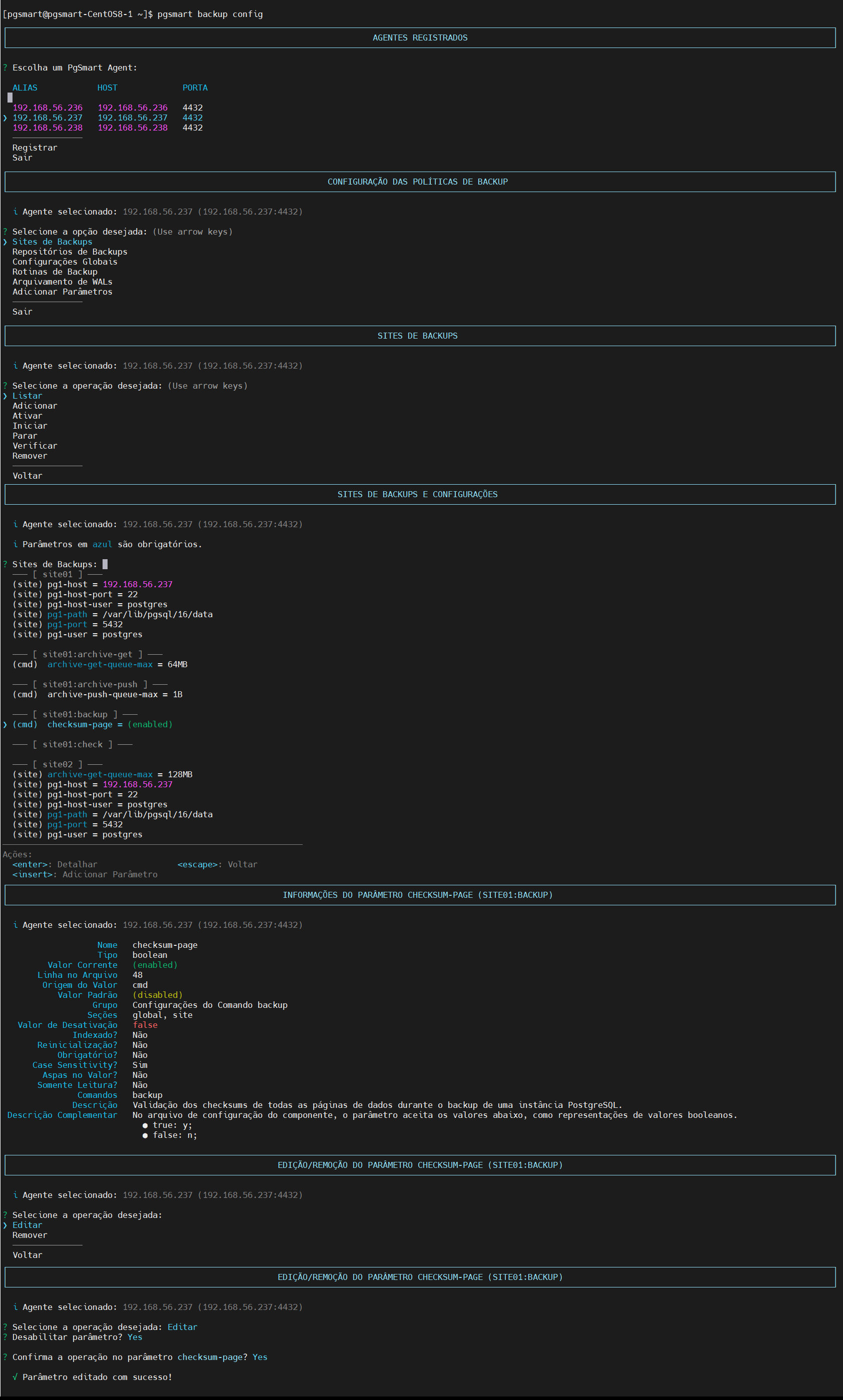Click INFORMAÇÕES DO PARÂMETRO CHECKSUM-PAGE banner
Viewport: 843px width, 1400px height.
click(x=420, y=895)
